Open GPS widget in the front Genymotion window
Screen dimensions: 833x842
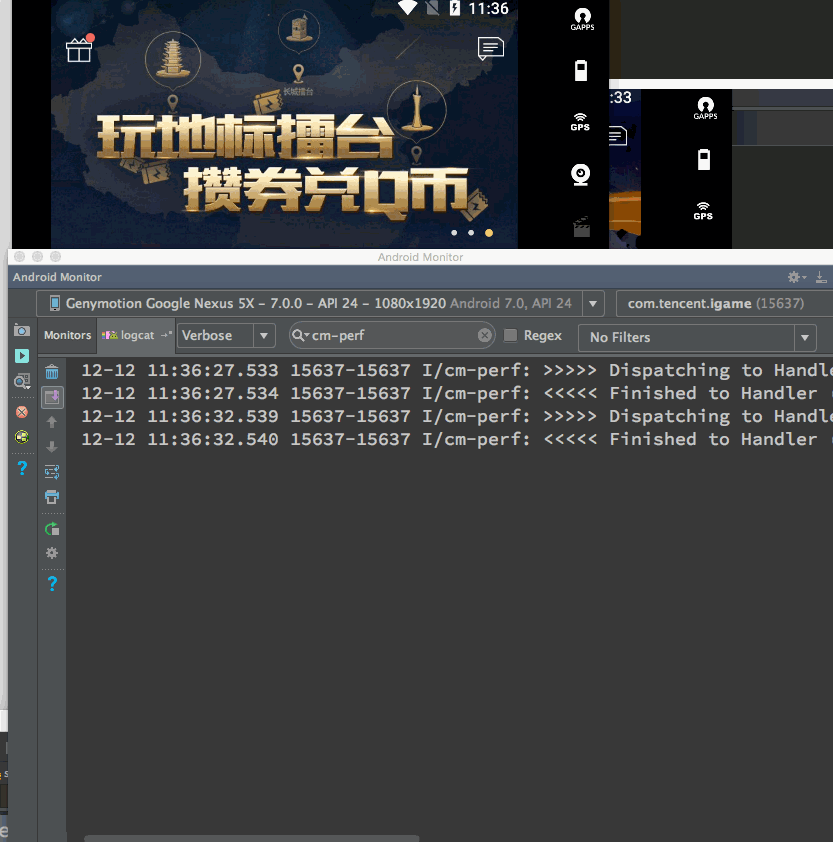[580, 122]
